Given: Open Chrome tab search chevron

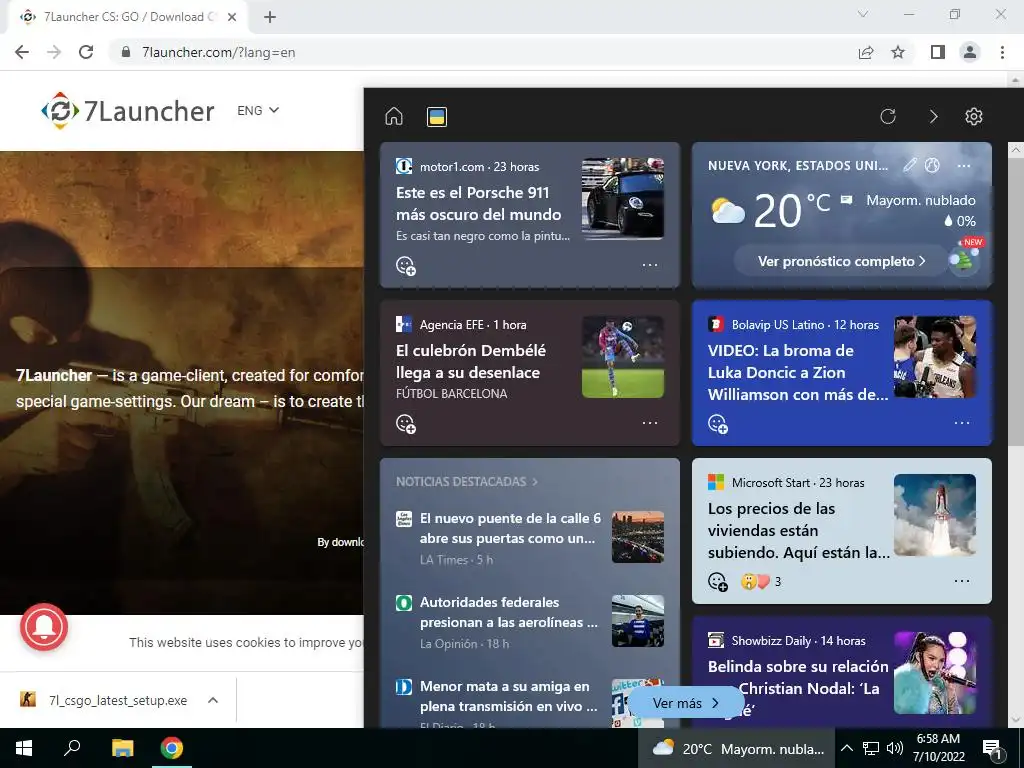Looking at the screenshot, I should click(x=863, y=14).
